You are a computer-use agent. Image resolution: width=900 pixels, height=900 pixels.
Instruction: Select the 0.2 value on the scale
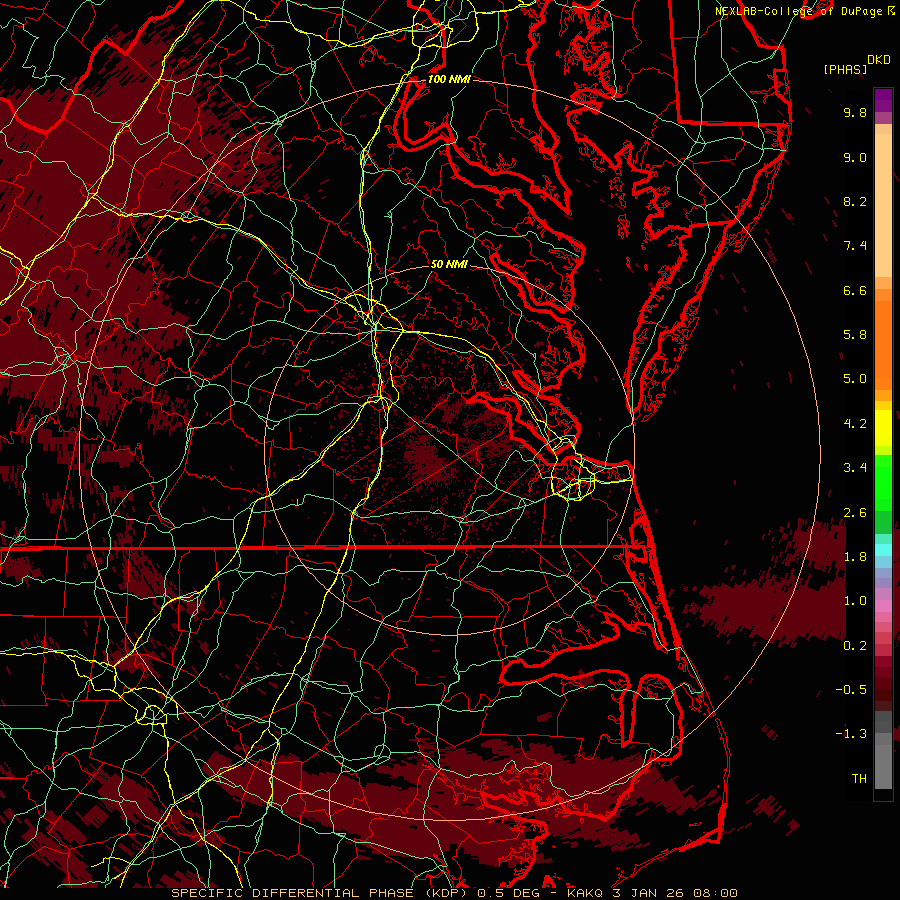[x=855, y=646]
